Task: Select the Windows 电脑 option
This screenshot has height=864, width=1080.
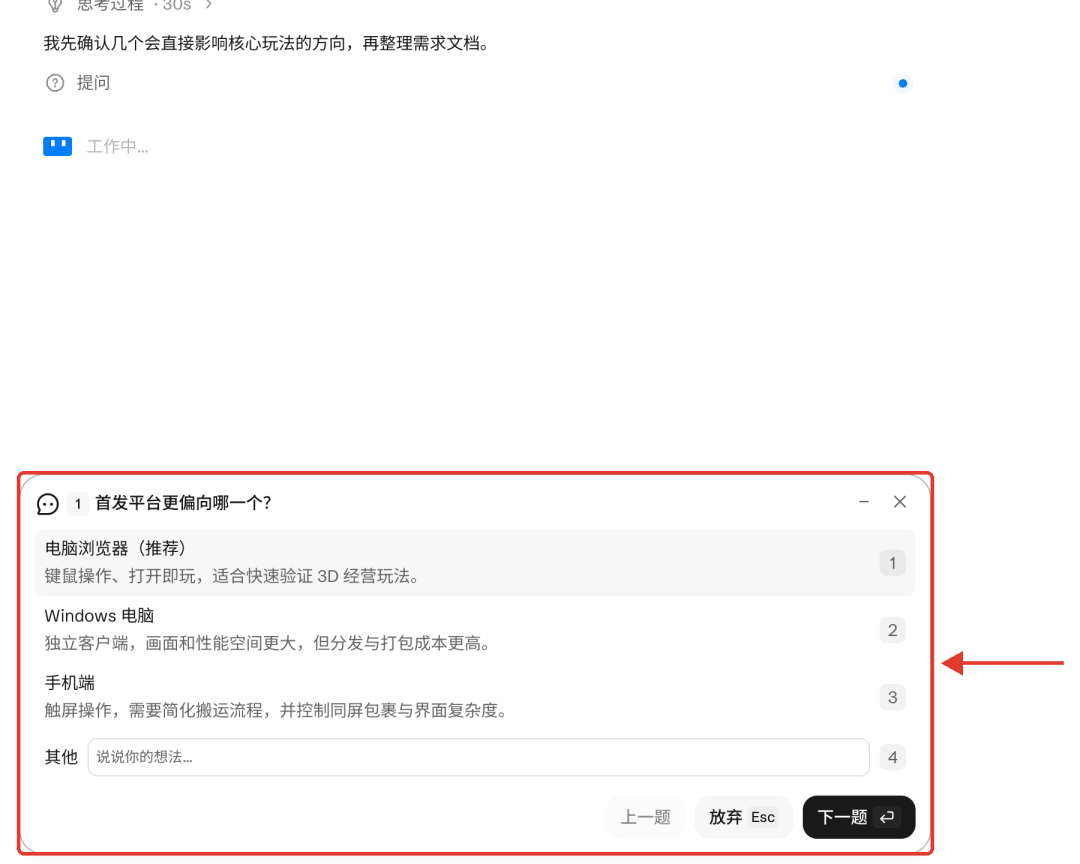Action: pos(475,630)
